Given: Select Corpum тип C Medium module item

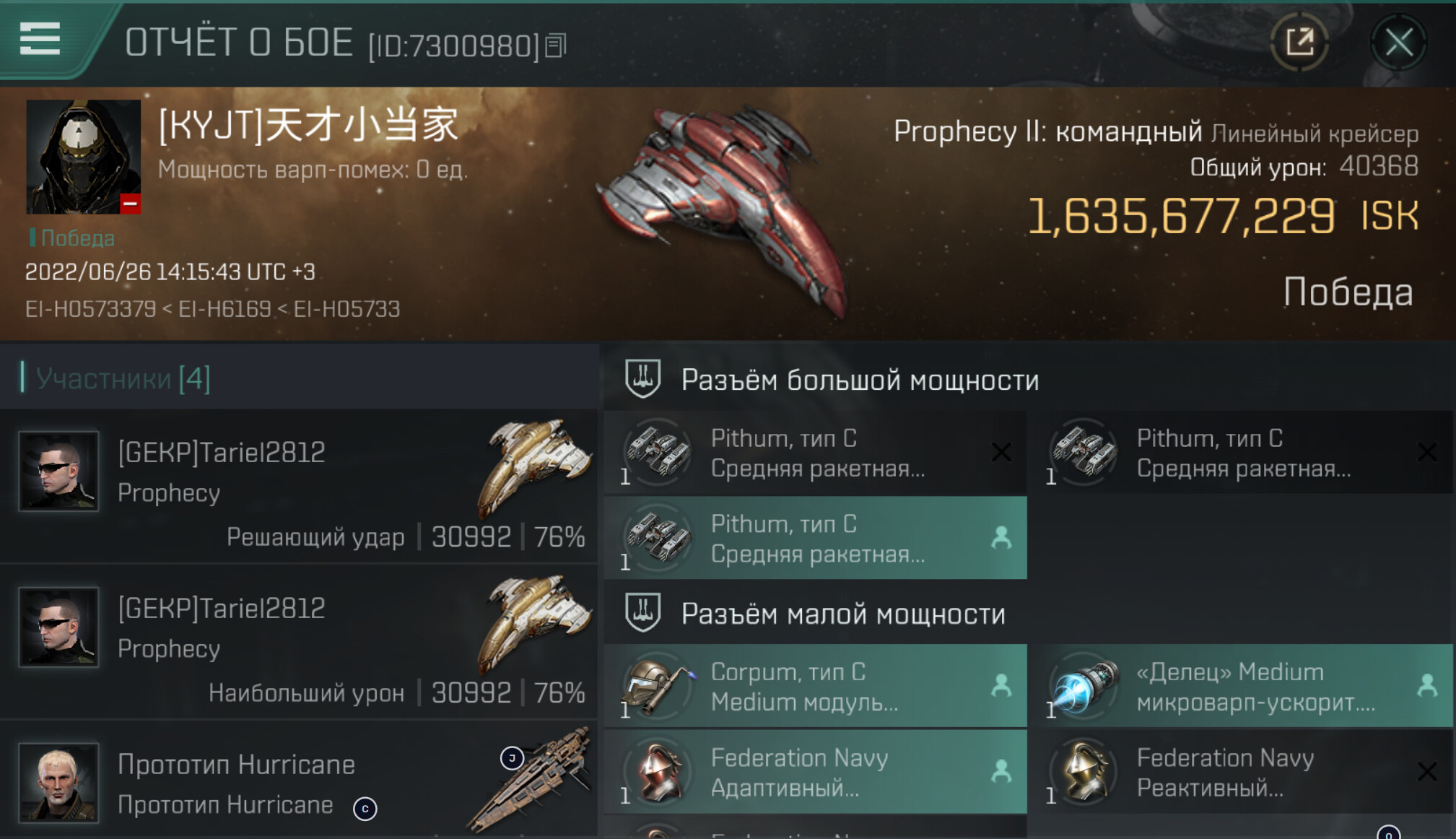Looking at the screenshot, I should pyautogui.click(x=815, y=686).
